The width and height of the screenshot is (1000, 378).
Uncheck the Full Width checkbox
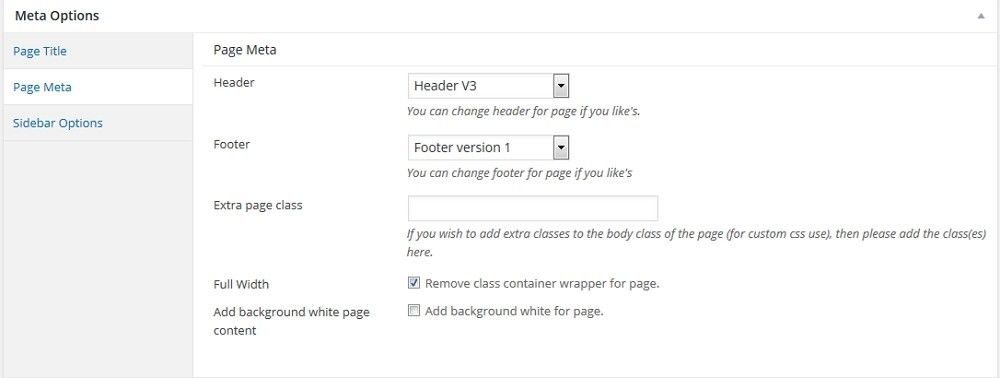[x=414, y=283]
